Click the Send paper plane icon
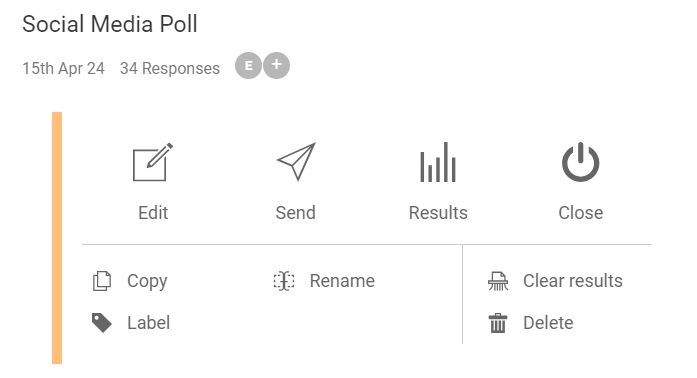 point(296,161)
